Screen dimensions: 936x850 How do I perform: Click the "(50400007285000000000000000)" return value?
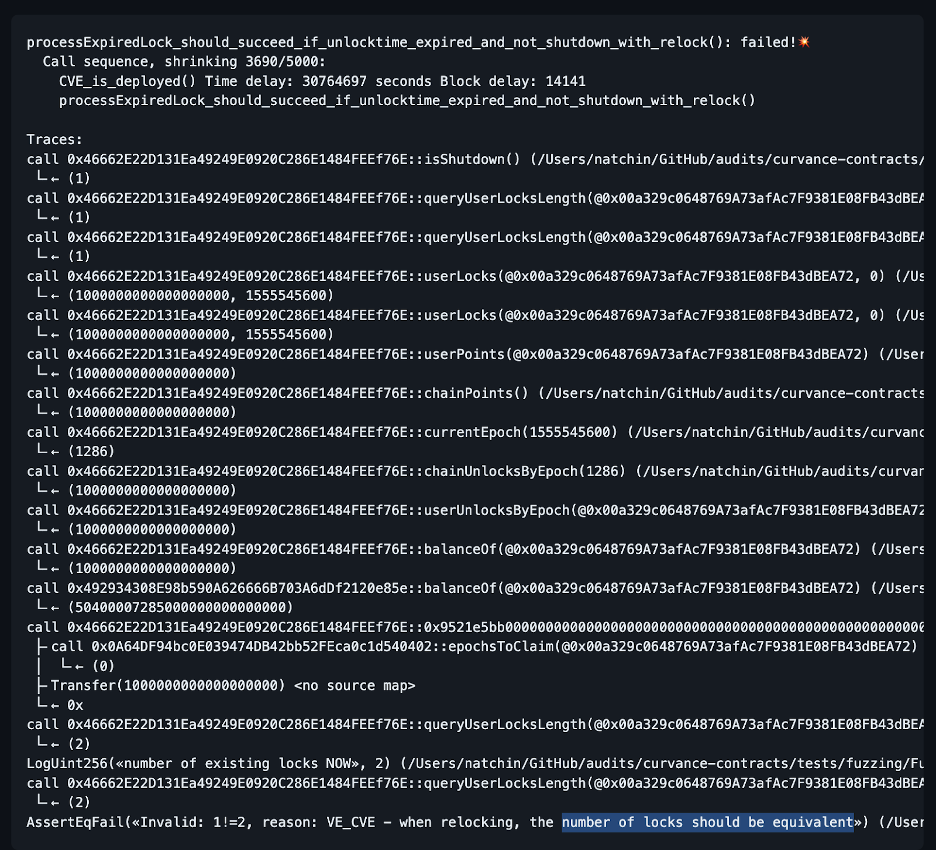pyautogui.click(x=178, y=607)
